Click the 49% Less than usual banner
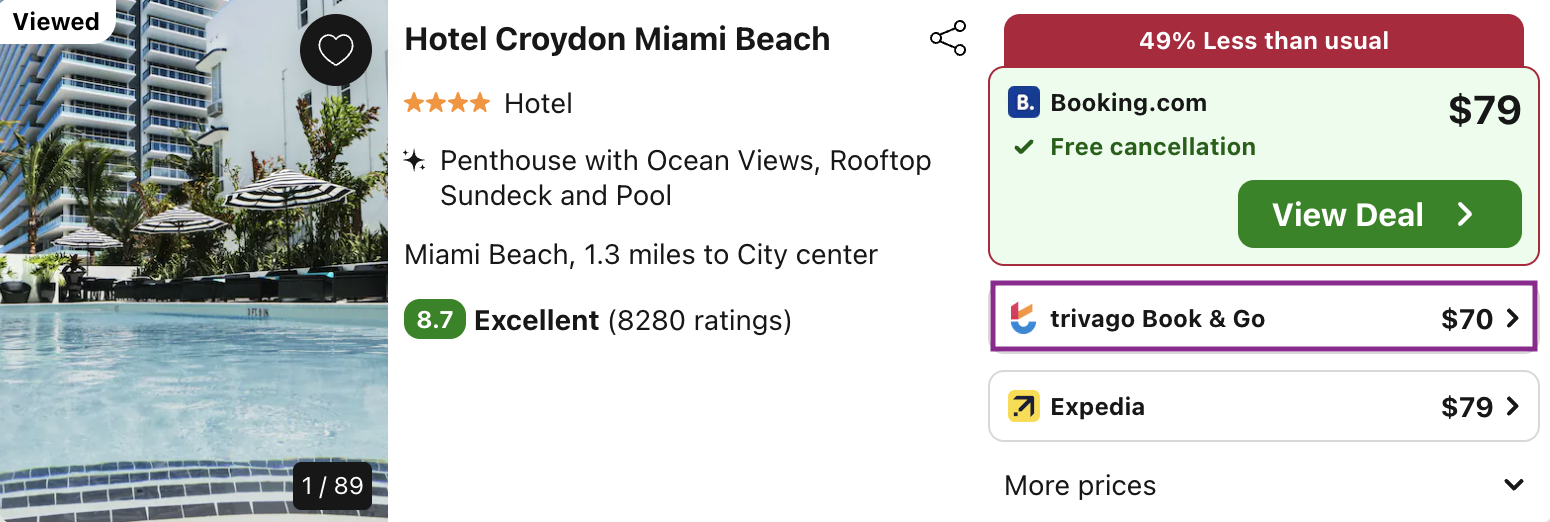 [x=1263, y=41]
